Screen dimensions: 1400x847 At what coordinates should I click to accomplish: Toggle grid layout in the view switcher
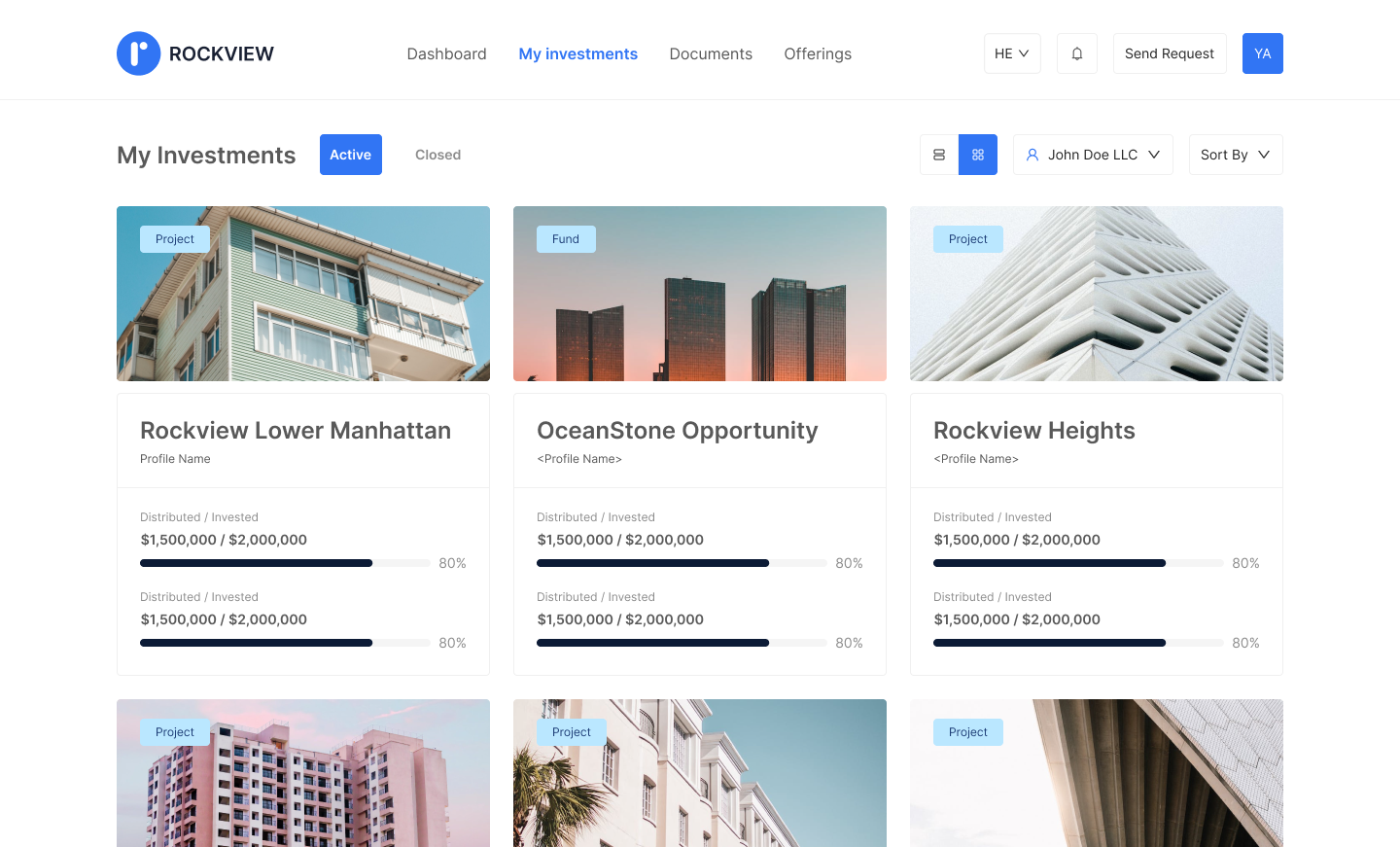[x=977, y=154]
